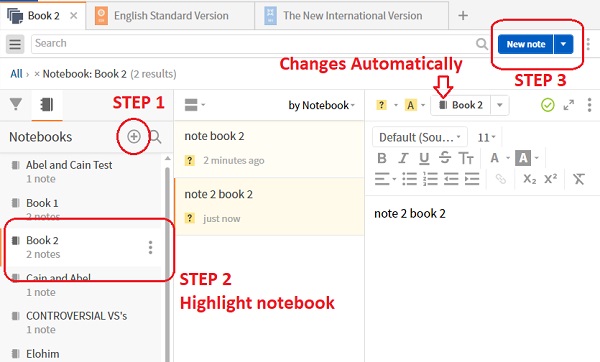Close the Book 2 tab

point(73,16)
